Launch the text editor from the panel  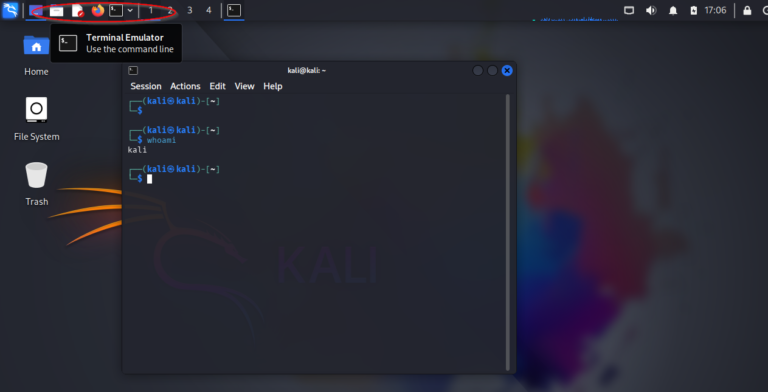(x=77, y=10)
